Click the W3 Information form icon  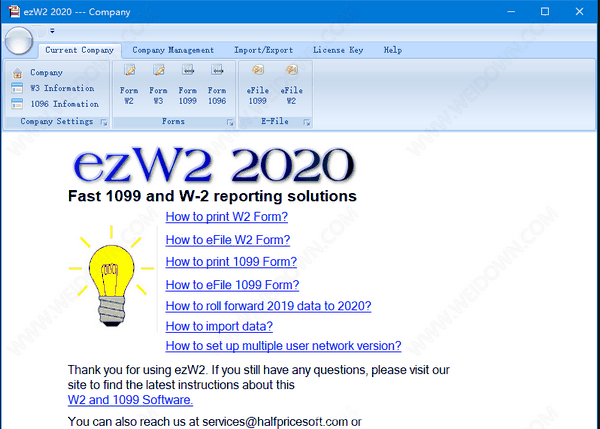tap(17, 88)
